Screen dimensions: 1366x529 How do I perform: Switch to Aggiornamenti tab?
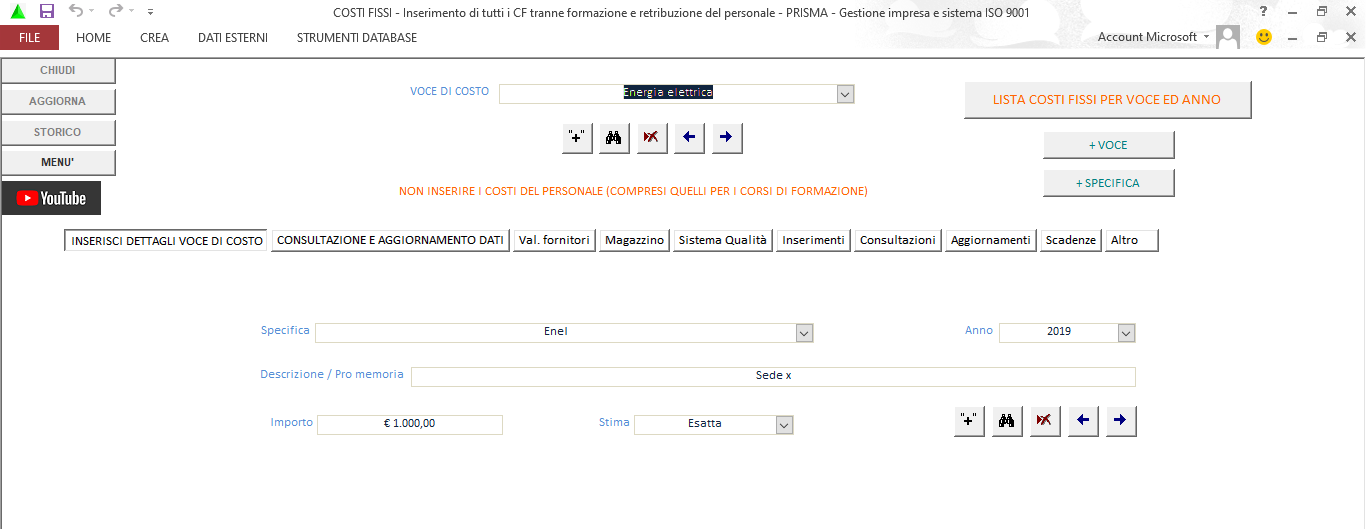click(991, 240)
